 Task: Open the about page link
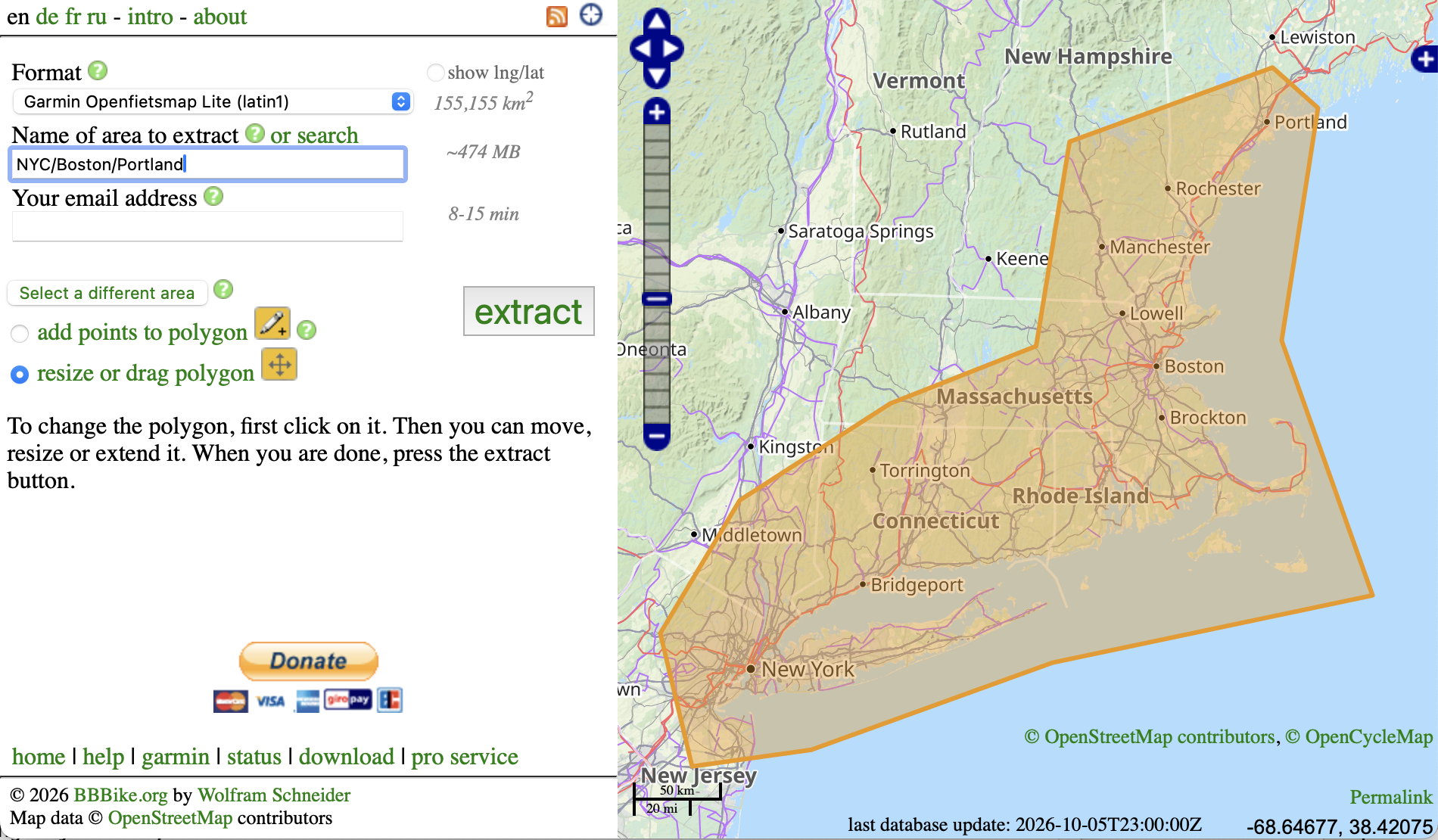click(x=219, y=17)
